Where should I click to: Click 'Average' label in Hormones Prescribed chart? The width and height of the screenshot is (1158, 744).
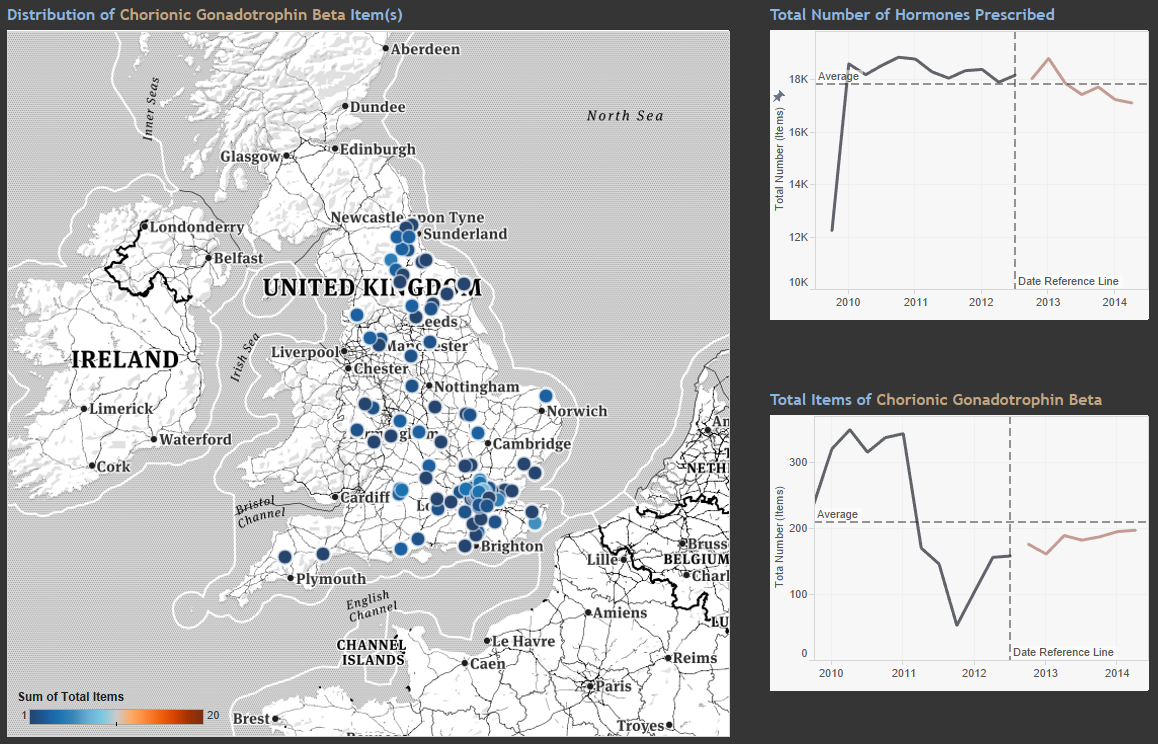coord(838,76)
